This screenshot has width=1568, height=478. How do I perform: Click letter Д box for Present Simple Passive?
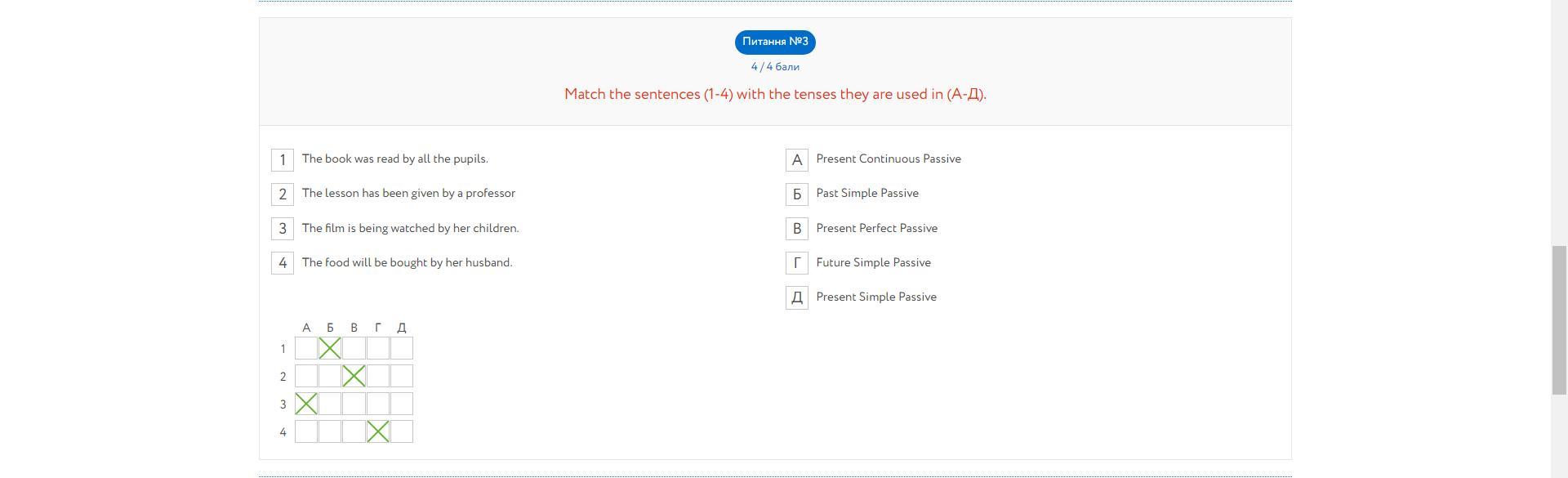(797, 297)
